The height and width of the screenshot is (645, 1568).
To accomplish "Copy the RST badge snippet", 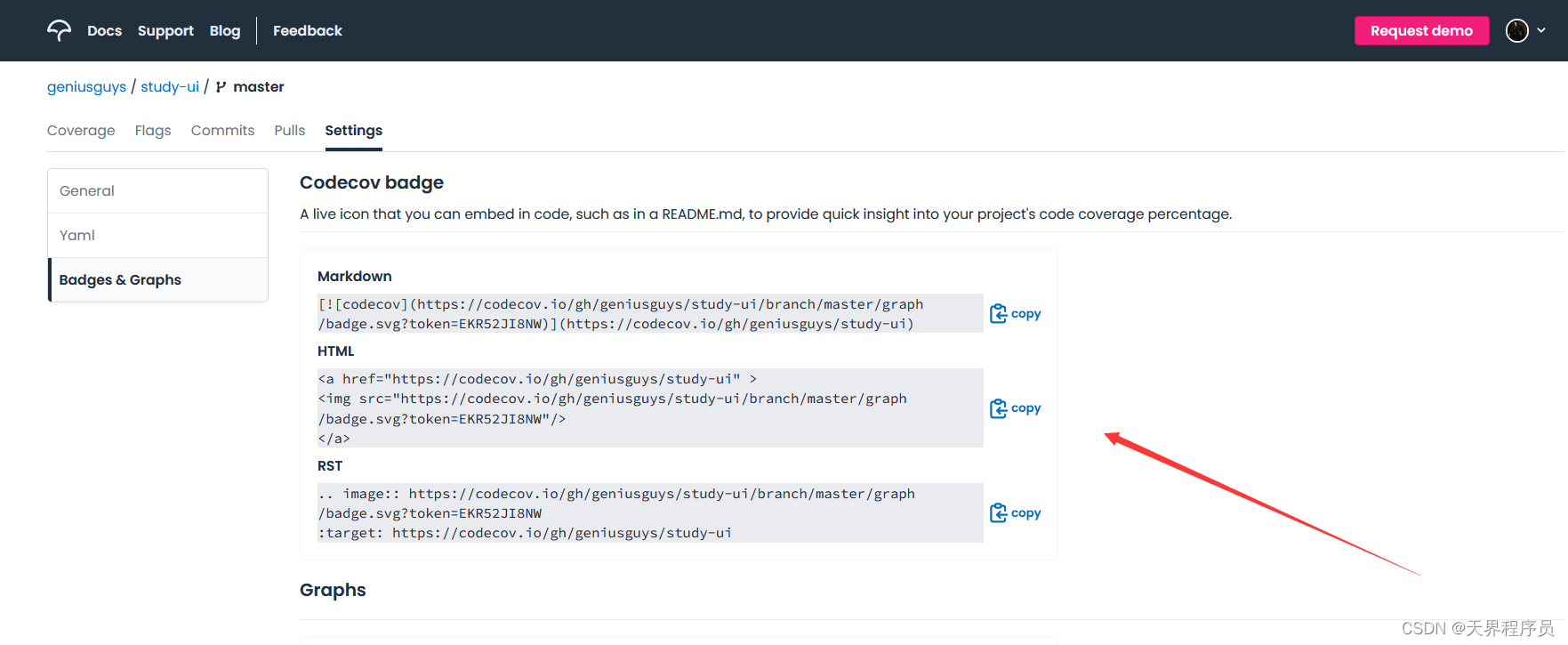I will click(1015, 512).
